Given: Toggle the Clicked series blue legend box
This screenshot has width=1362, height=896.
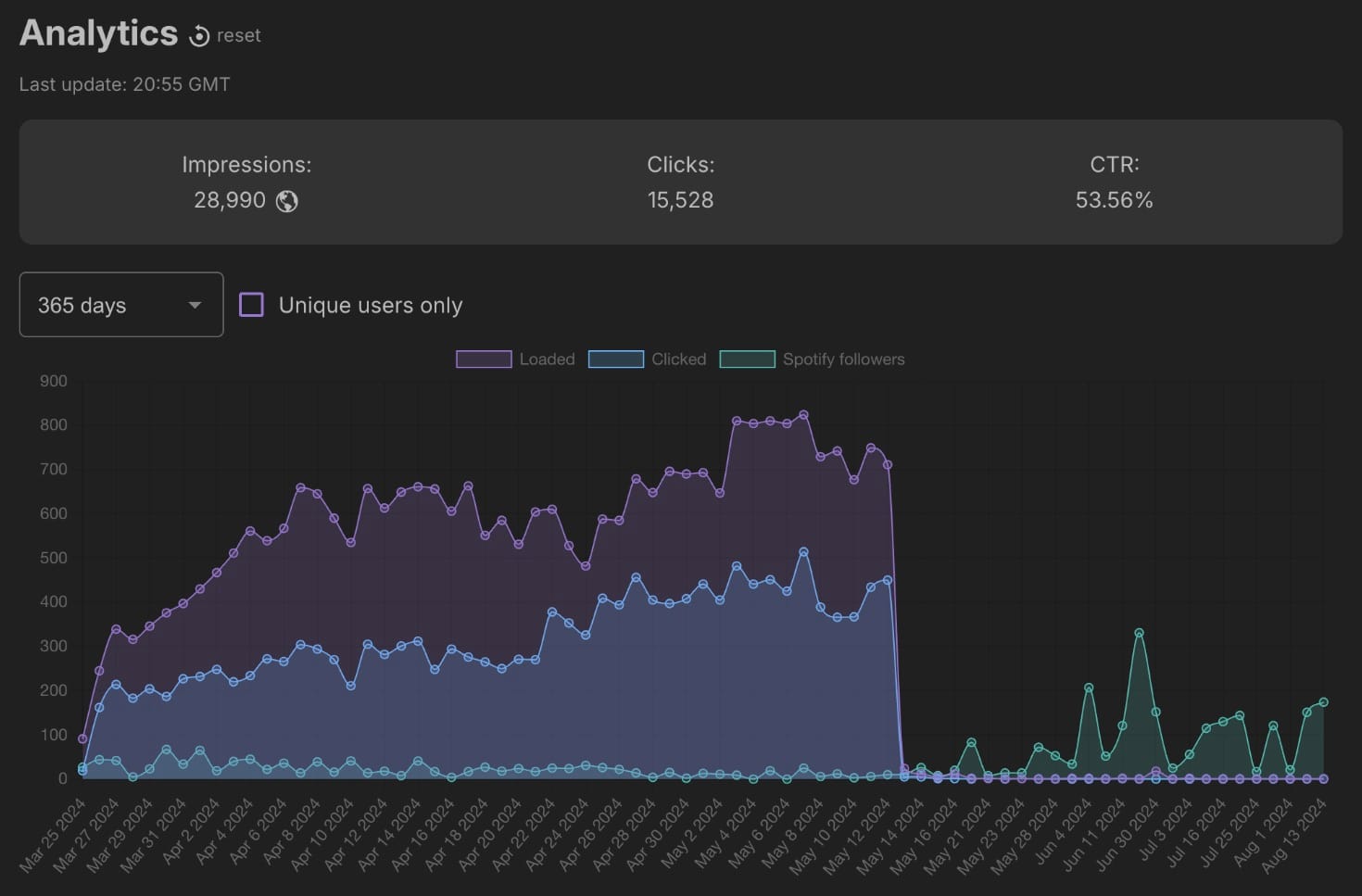Looking at the screenshot, I should (616, 360).
